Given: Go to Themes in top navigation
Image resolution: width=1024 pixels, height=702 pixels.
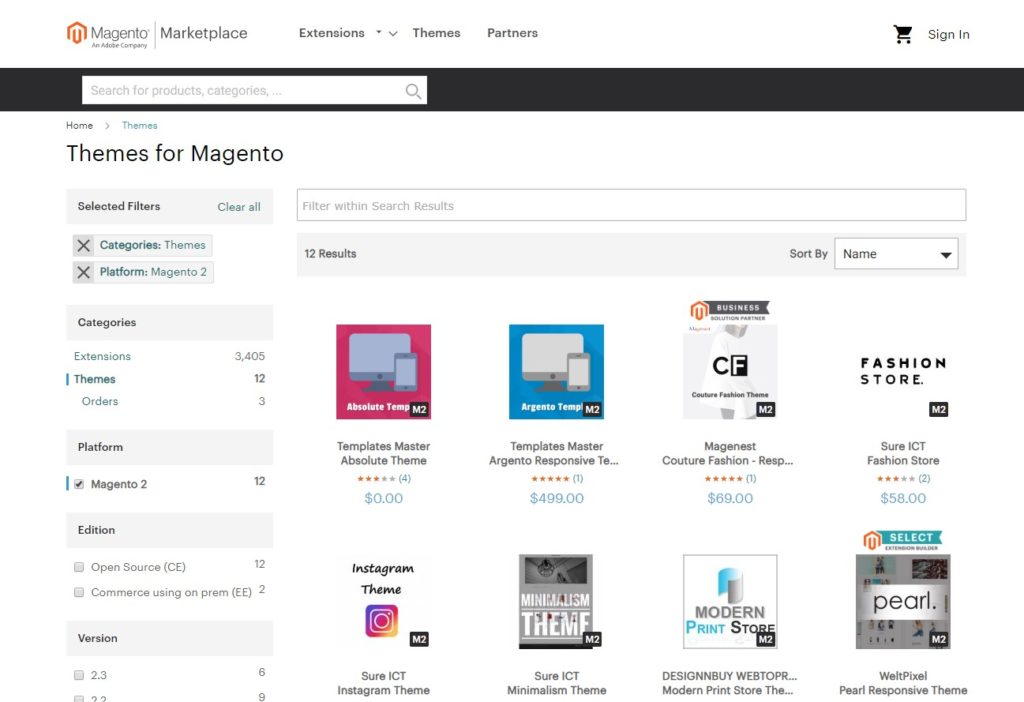Looking at the screenshot, I should point(436,33).
